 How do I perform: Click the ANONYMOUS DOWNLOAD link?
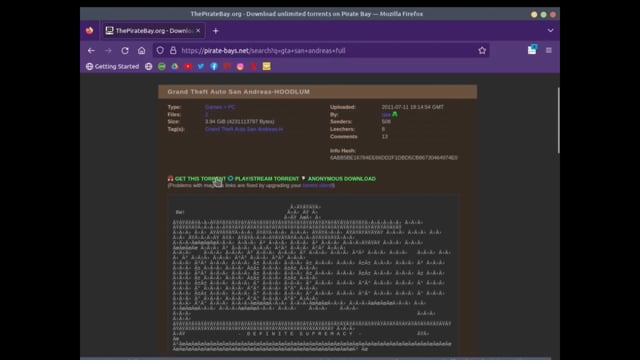click(342, 179)
